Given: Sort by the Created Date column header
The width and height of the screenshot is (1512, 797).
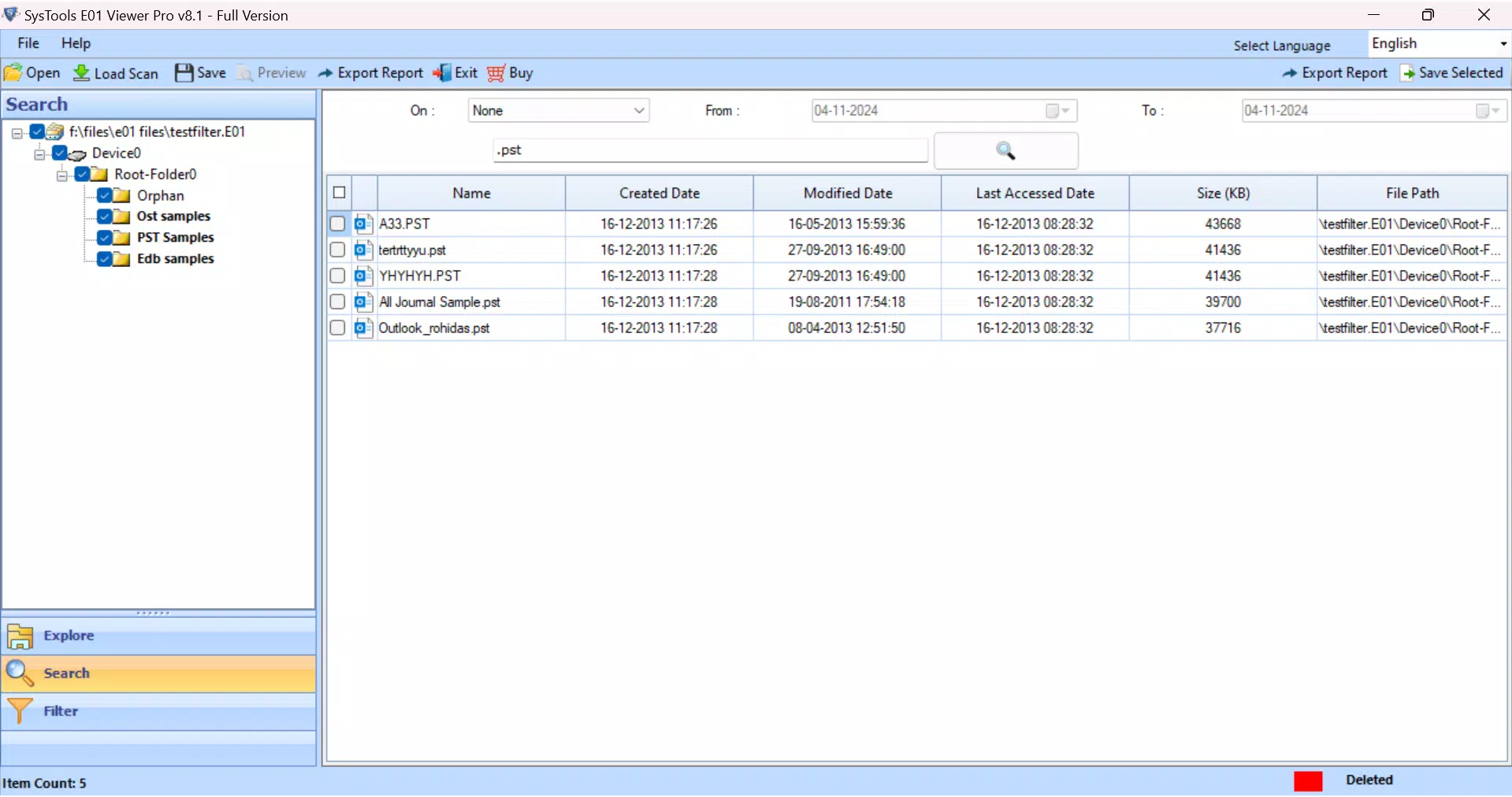Looking at the screenshot, I should 659,193.
